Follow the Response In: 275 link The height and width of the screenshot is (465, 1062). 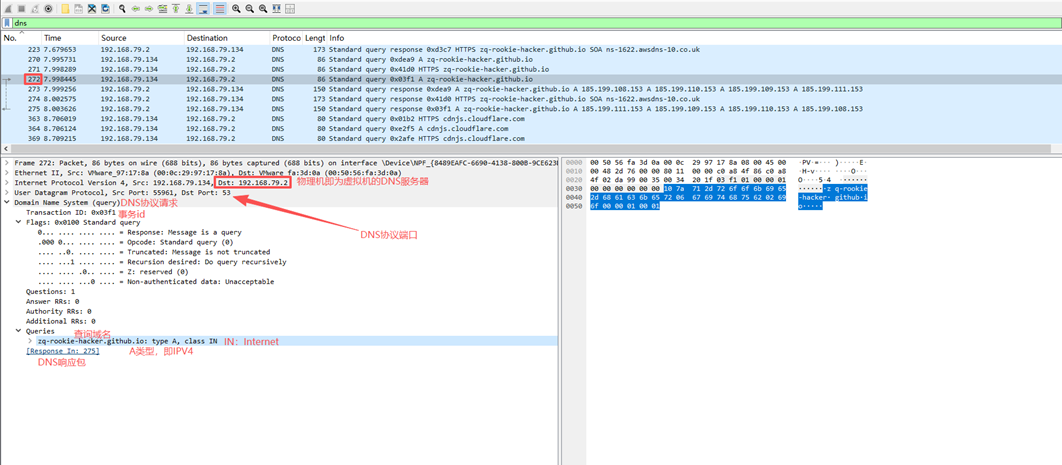[62, 351]
